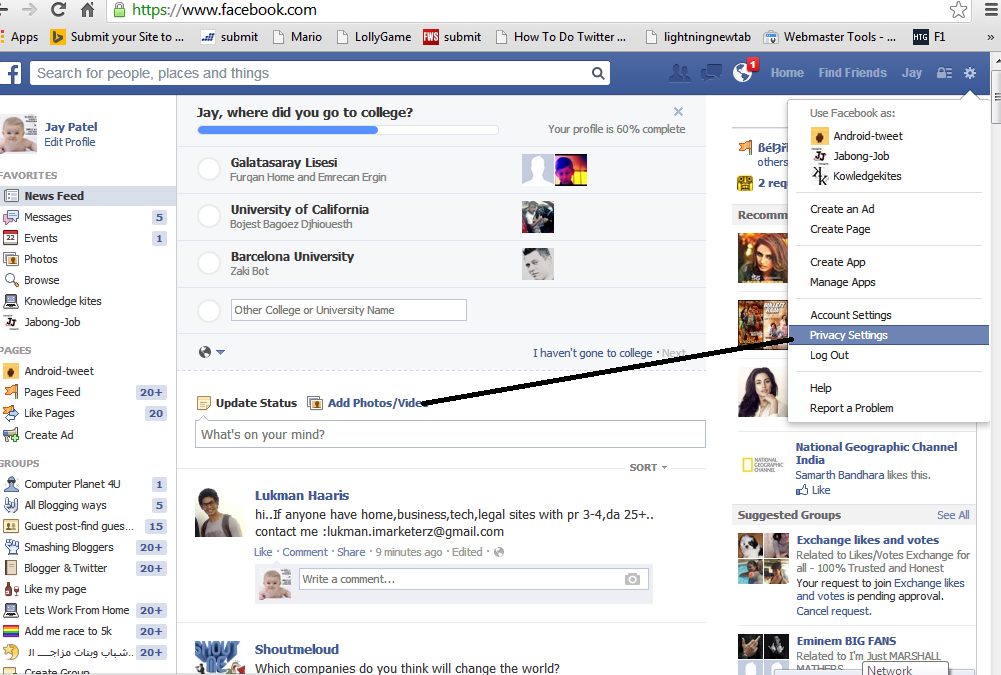Pick Barcelona University option
This screenshot has width=1001, height=675.
pos(208,263)
